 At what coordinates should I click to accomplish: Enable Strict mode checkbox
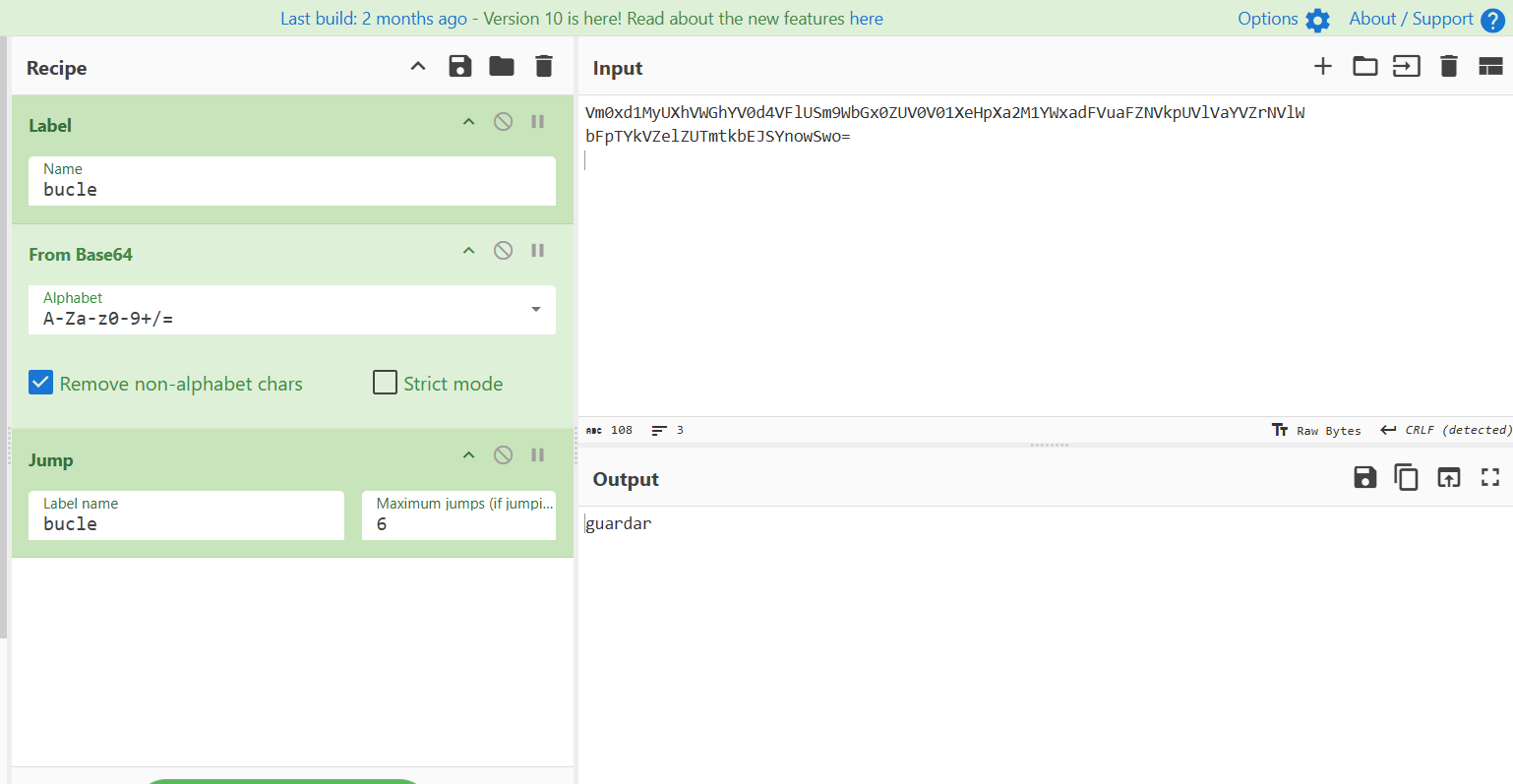(x=386, y=383)
